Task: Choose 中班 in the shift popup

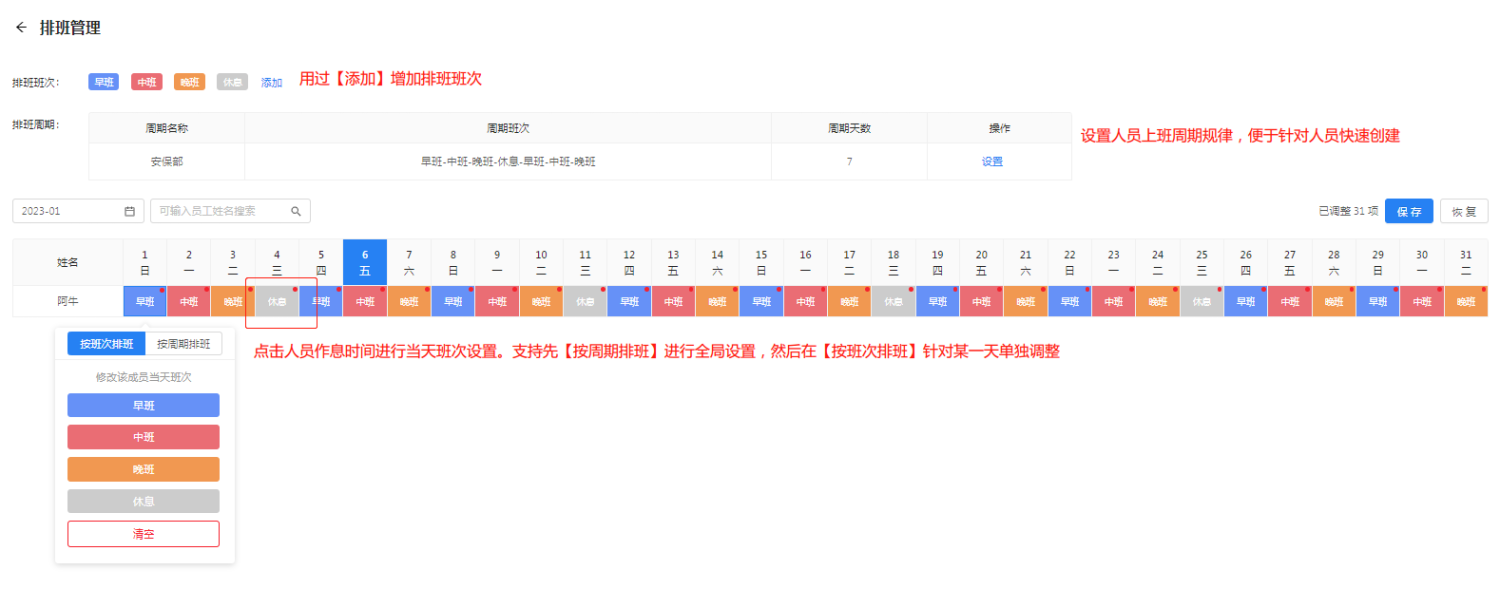Action: pos(143,437)
